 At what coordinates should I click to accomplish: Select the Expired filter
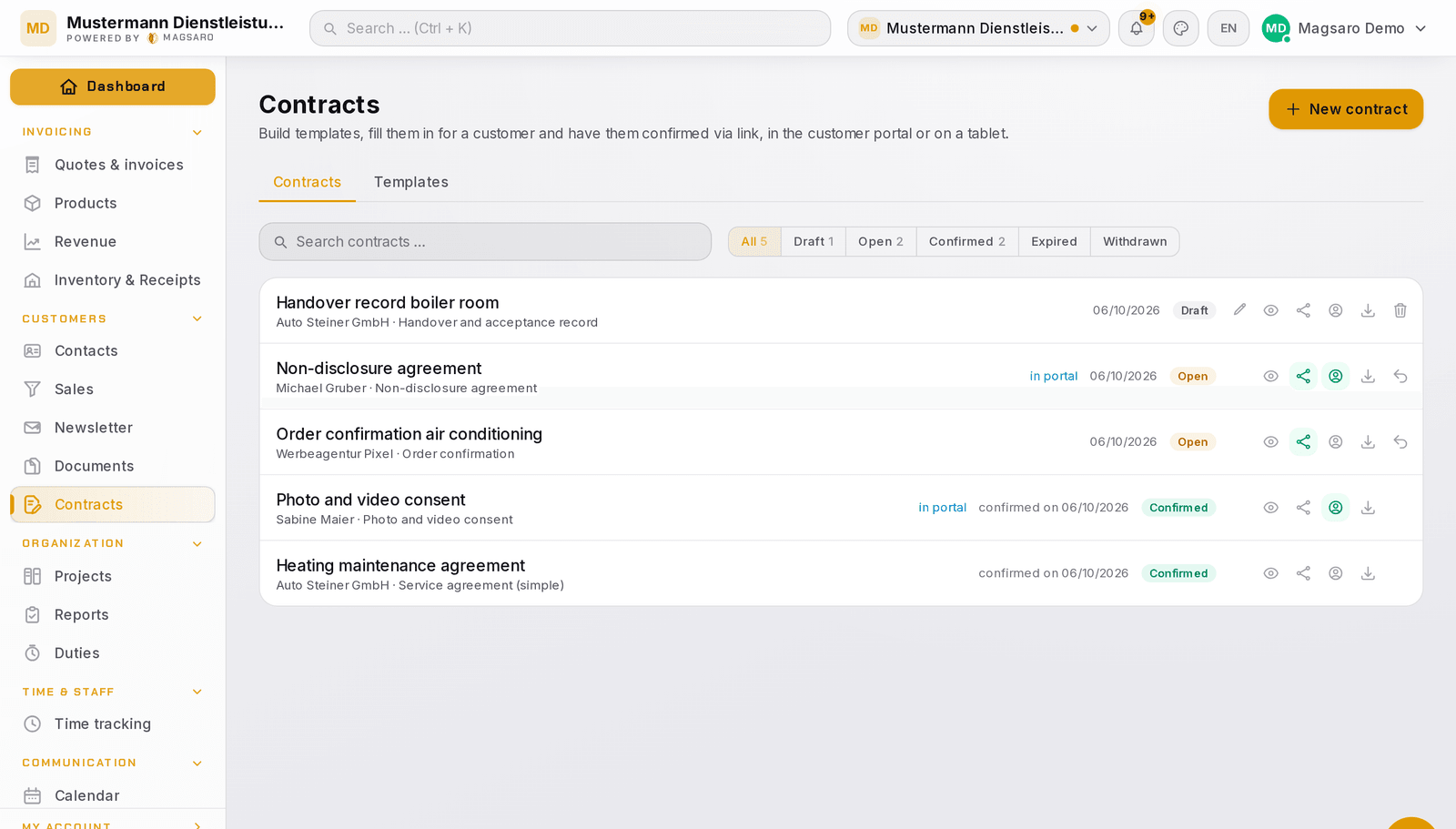coord(1054,241)
